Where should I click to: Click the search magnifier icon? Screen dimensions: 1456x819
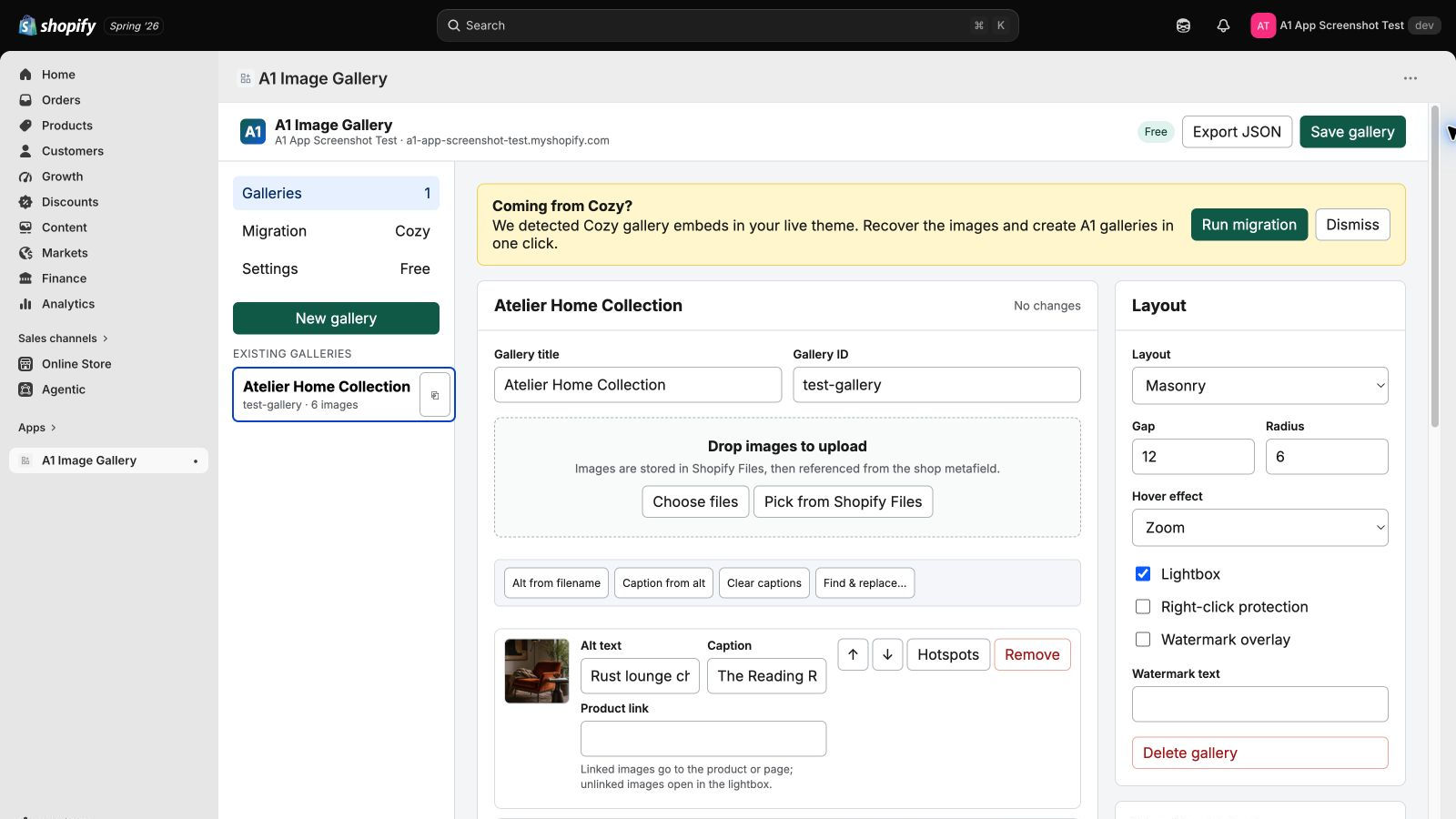point(453,25)
